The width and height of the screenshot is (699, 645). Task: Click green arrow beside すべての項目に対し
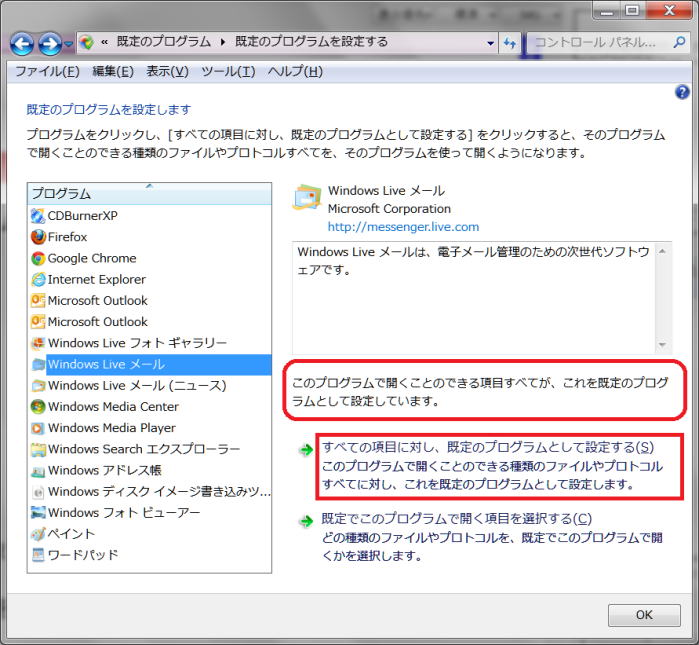(x=306, y=449)
